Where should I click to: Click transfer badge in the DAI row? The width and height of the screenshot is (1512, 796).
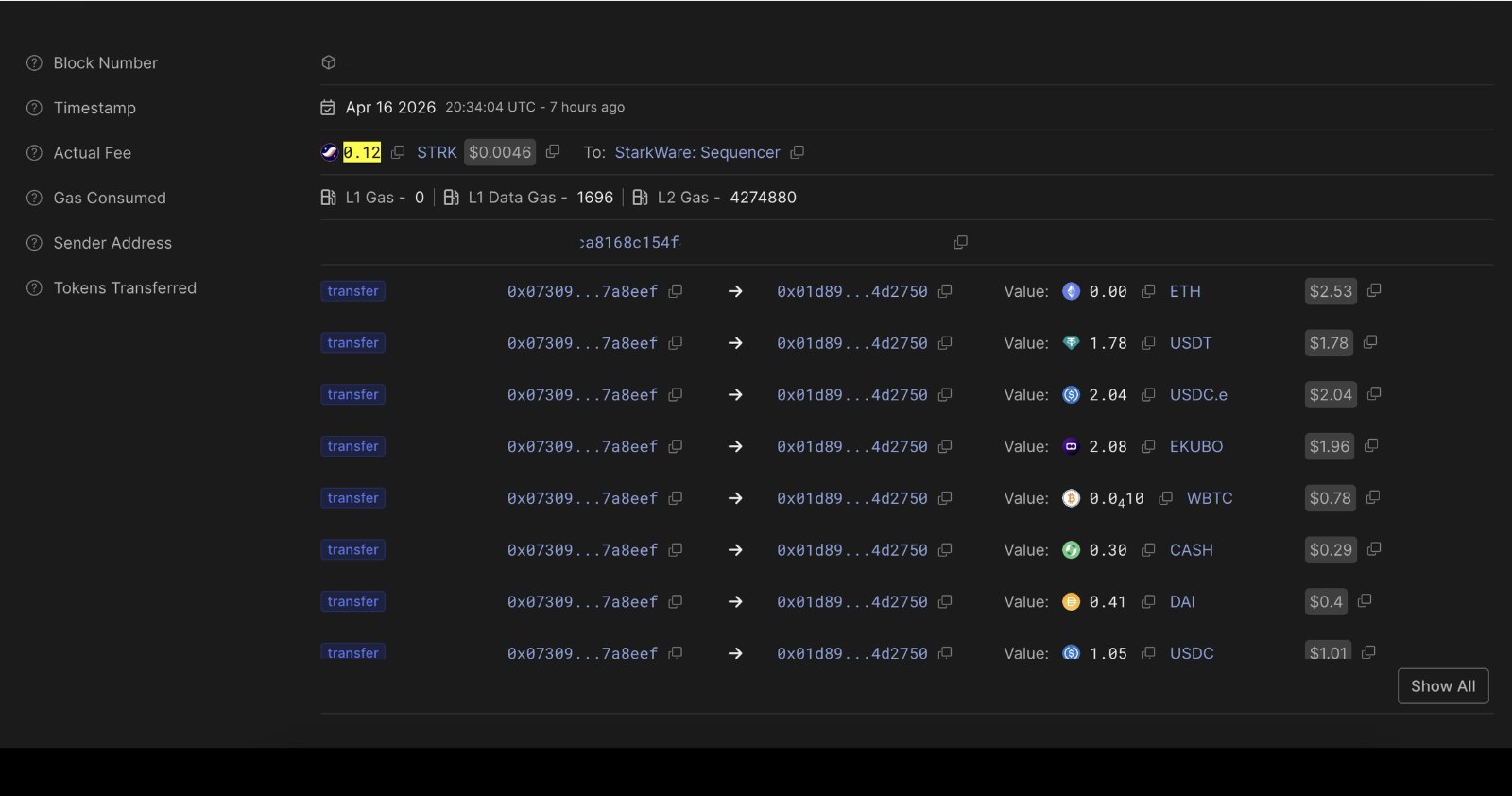352,601
